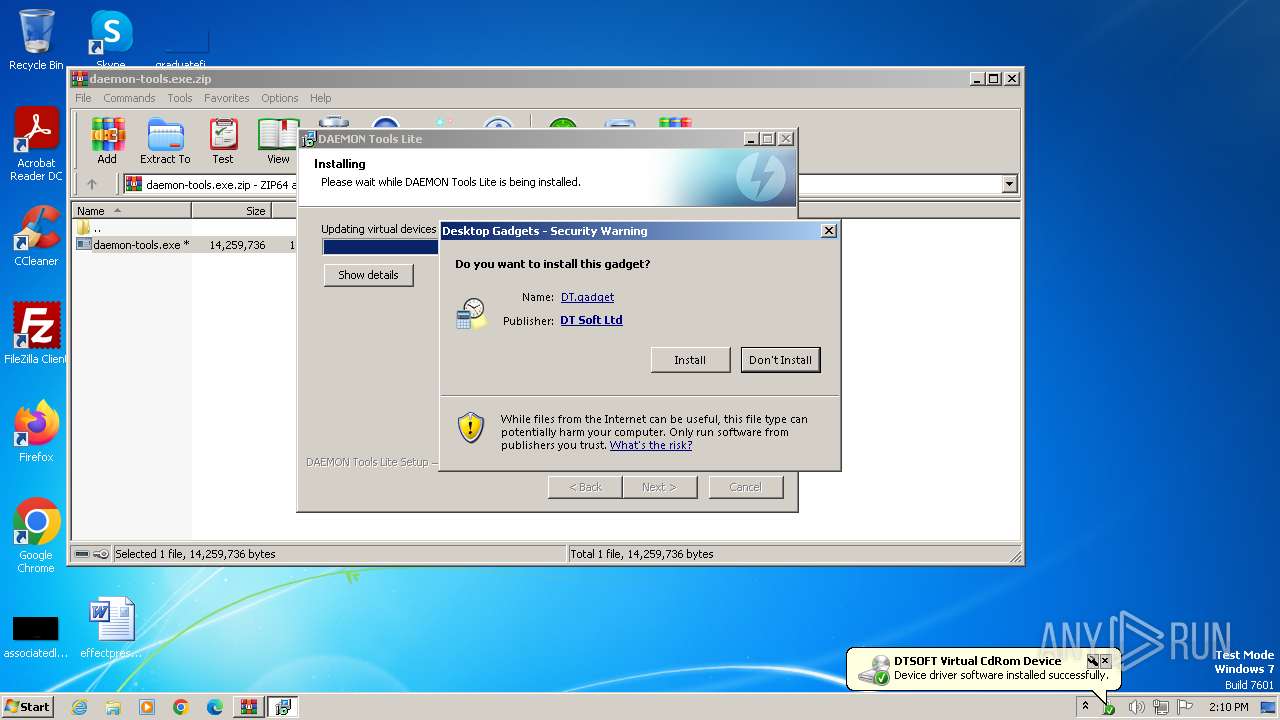
Task: Open Microsoft Edge from the taskbar
Action: (x=215, y=707)
